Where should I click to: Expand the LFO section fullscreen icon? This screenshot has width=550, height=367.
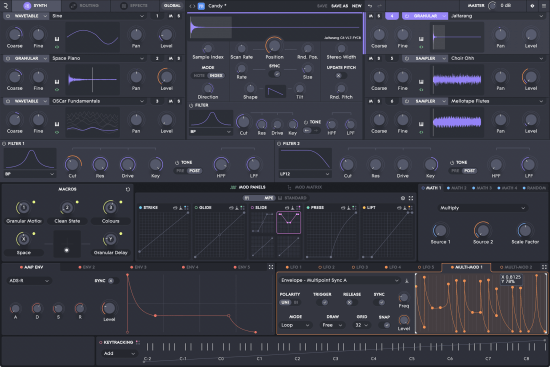click(544, 267)
